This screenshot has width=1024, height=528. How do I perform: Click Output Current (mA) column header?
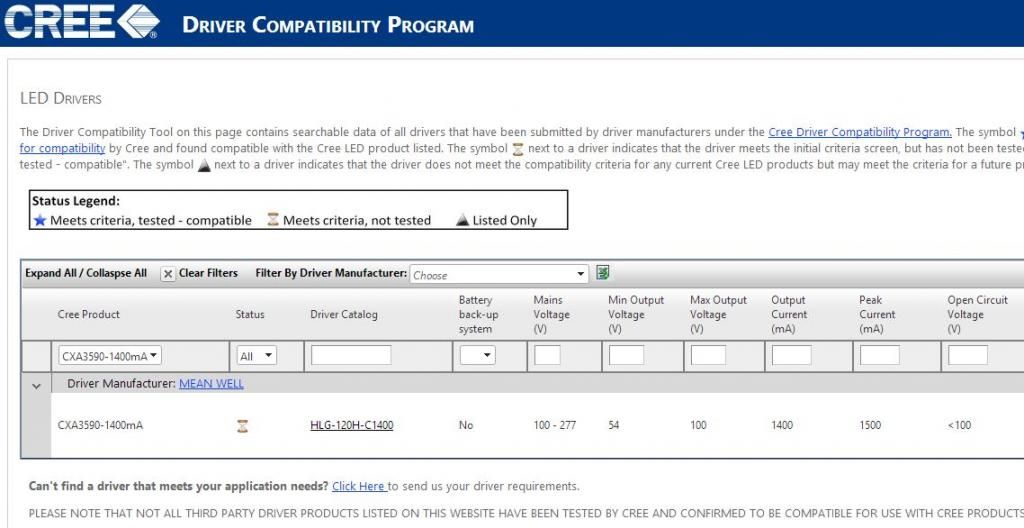tap(789, 314)
